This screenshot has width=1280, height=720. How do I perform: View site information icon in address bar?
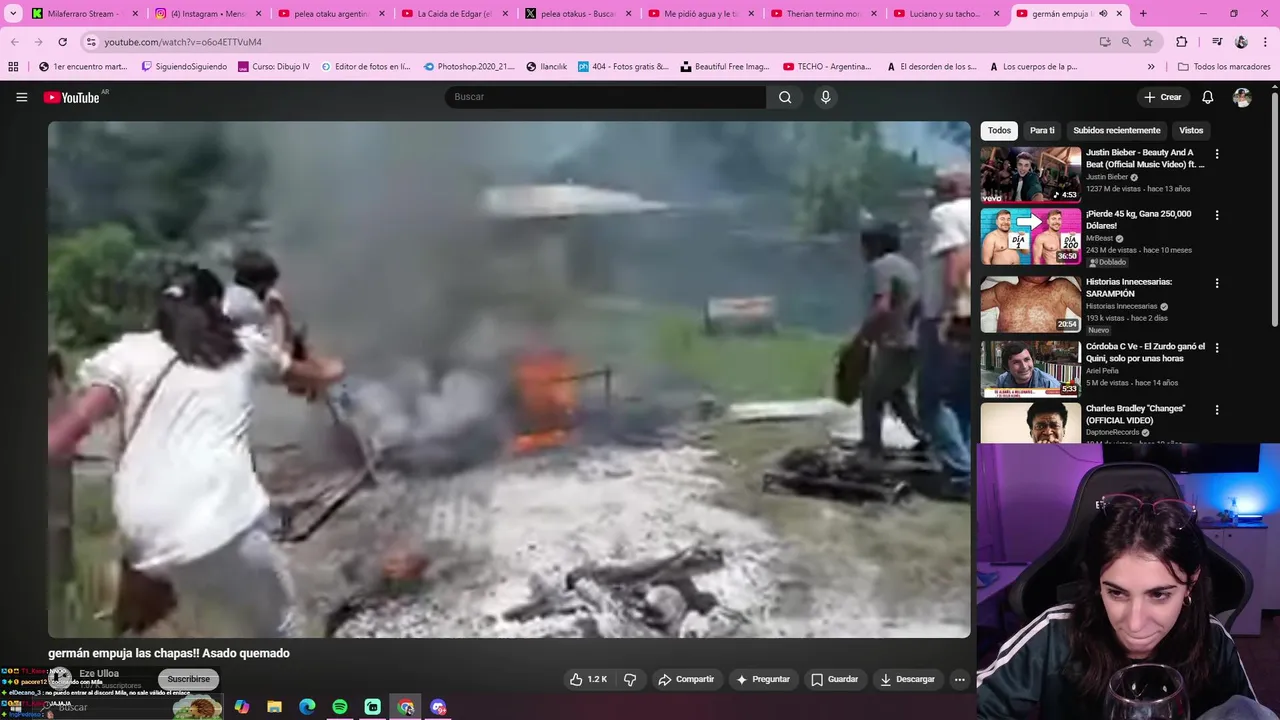coord(90,42)
